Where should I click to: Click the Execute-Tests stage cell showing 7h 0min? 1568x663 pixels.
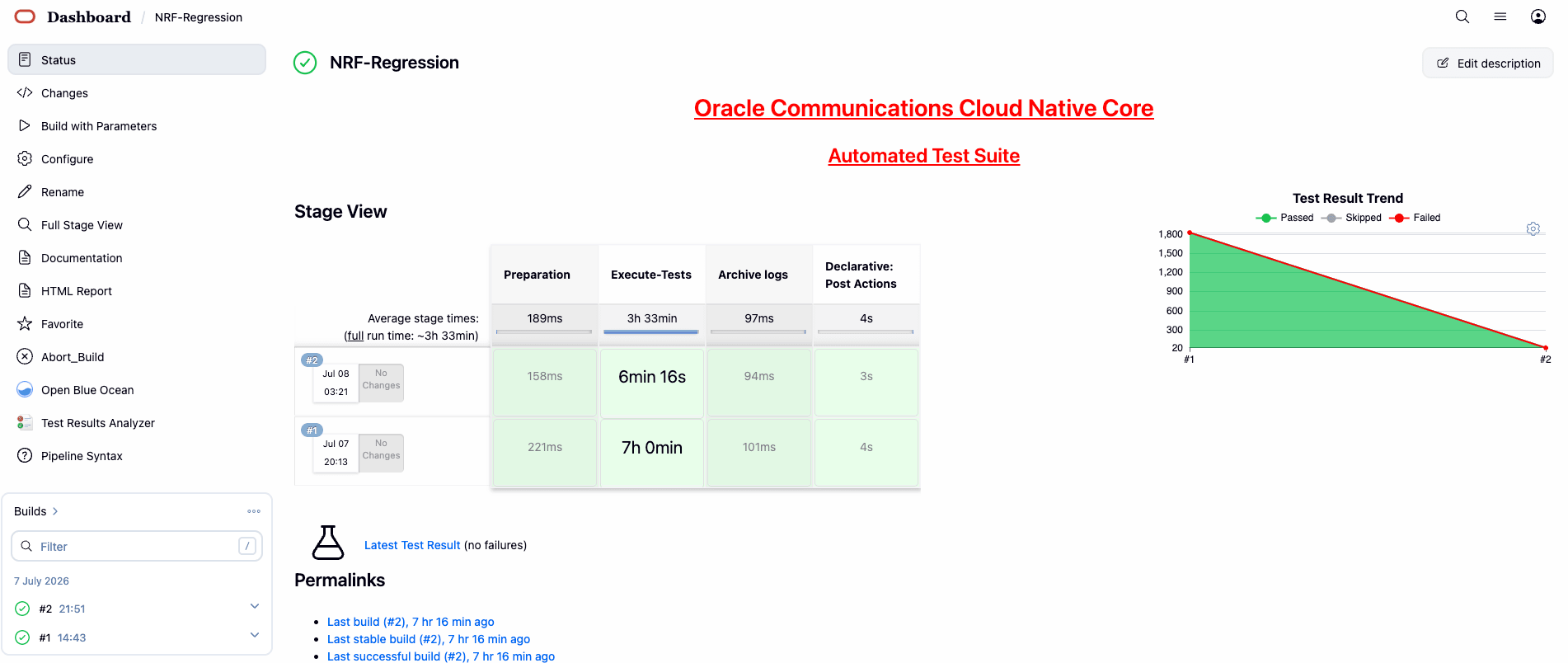[x=652, y=452]
